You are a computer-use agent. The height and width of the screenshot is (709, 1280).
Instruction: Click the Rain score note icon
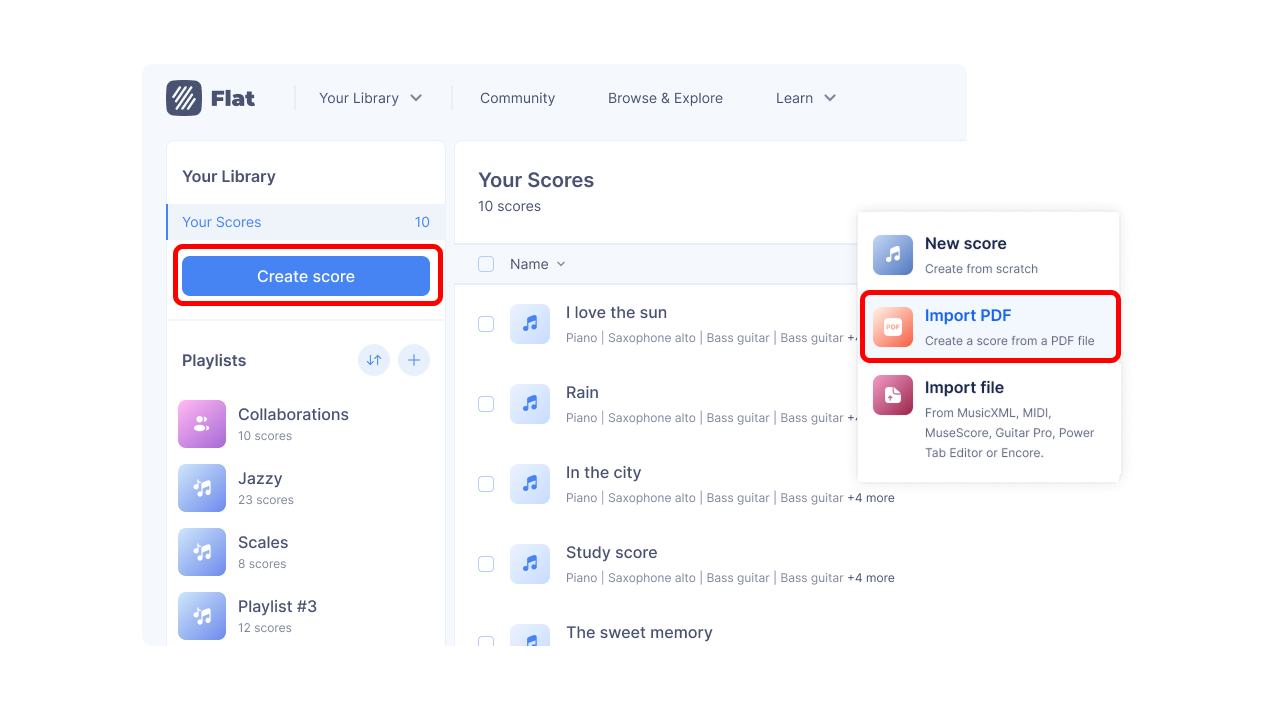click(530, 404)
